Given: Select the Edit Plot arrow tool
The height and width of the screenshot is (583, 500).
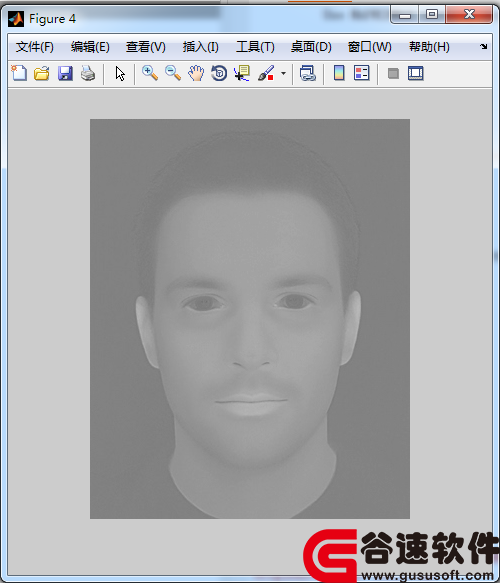Looking at the screenshot, I should point(120,73).
